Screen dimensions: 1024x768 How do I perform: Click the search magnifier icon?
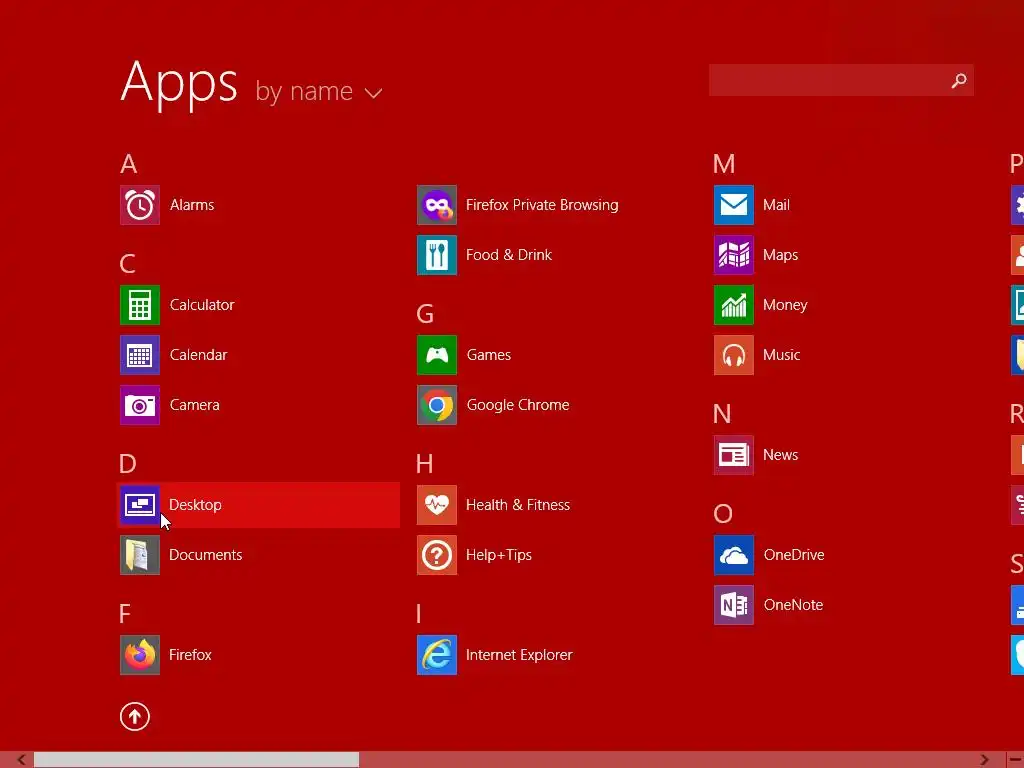pos(959,80)
